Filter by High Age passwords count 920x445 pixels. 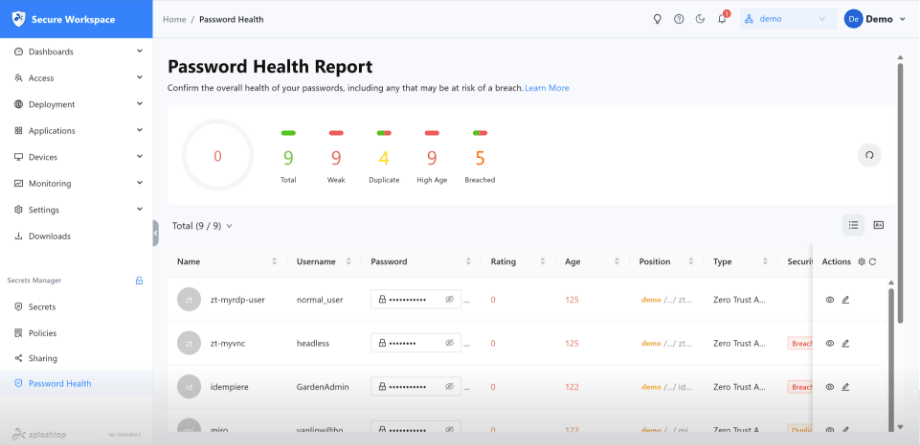pos(432,157)
